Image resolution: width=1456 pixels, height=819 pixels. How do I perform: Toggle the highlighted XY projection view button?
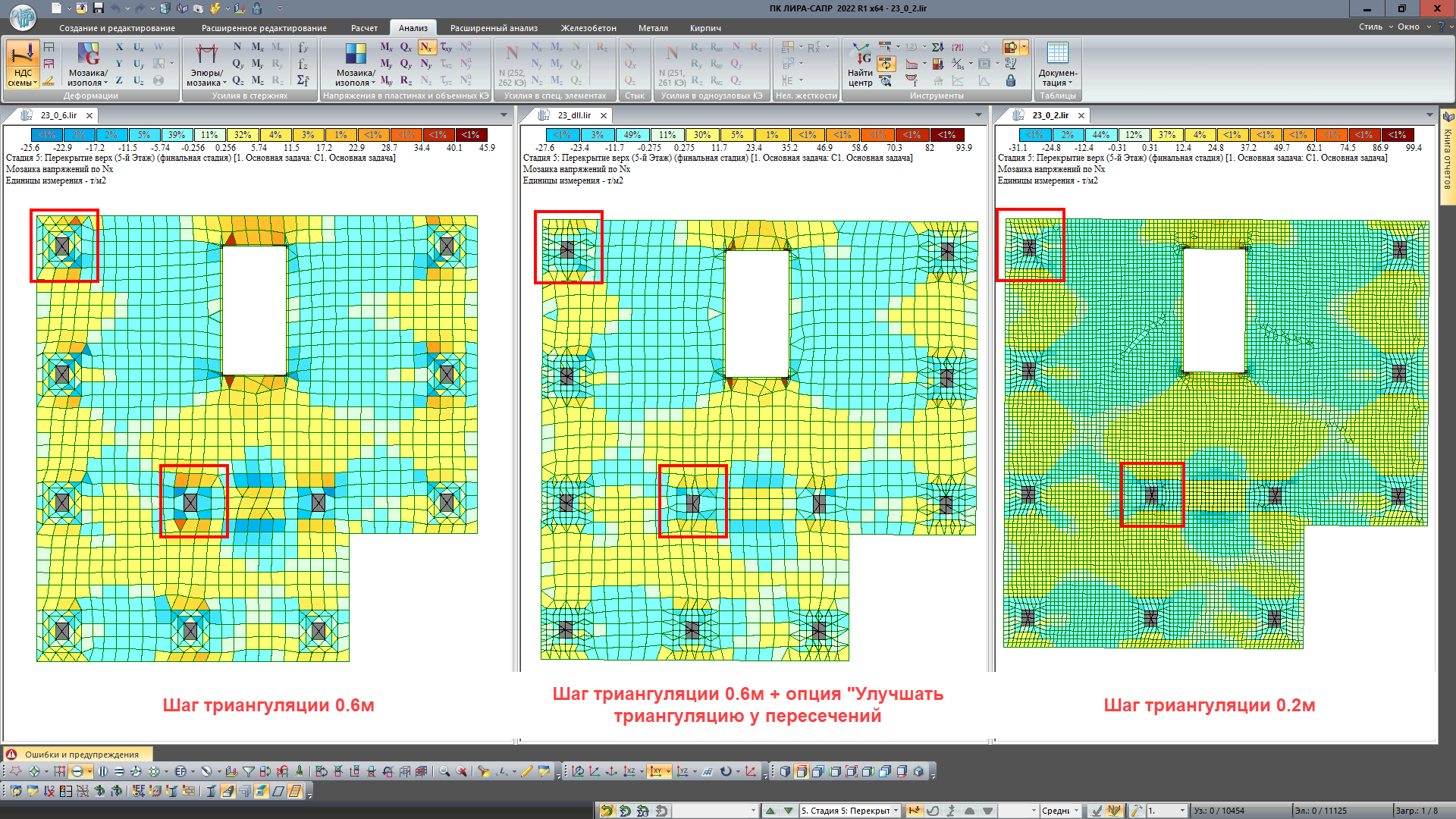(x=656, y=771)
